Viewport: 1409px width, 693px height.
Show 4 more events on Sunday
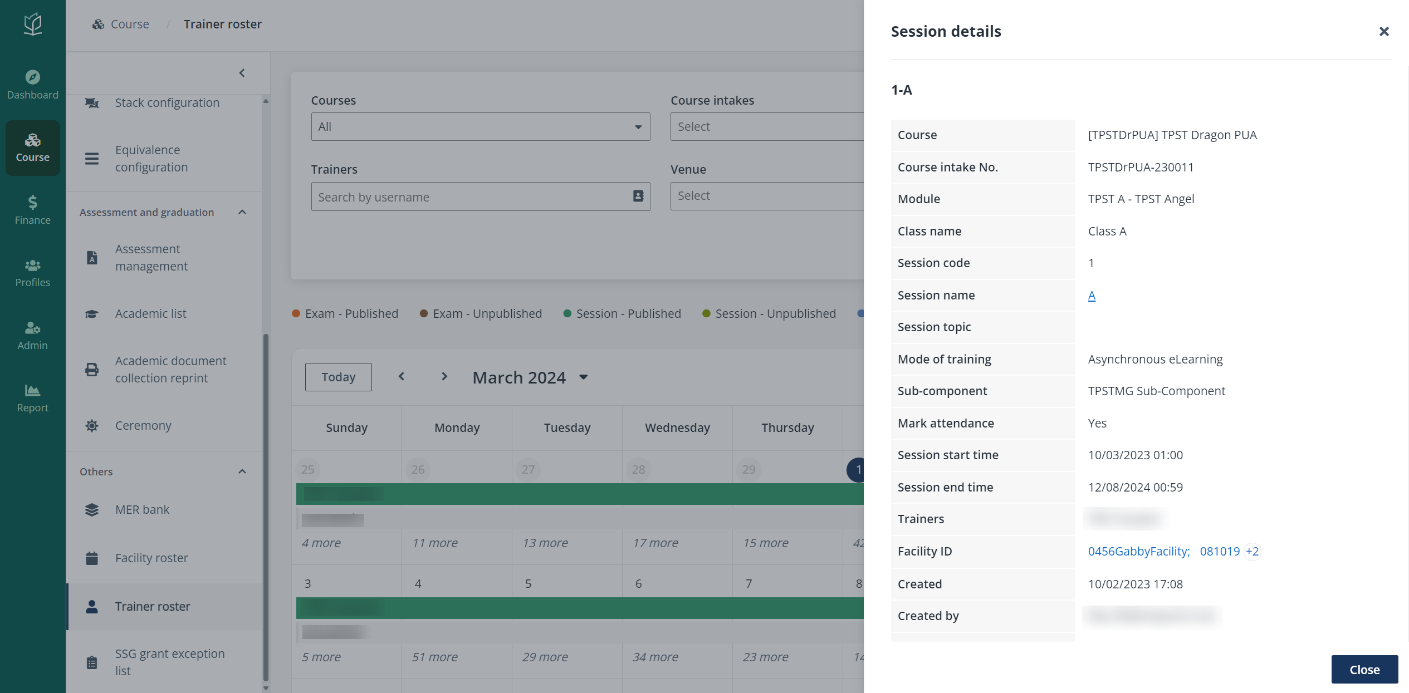coord(321,543)
